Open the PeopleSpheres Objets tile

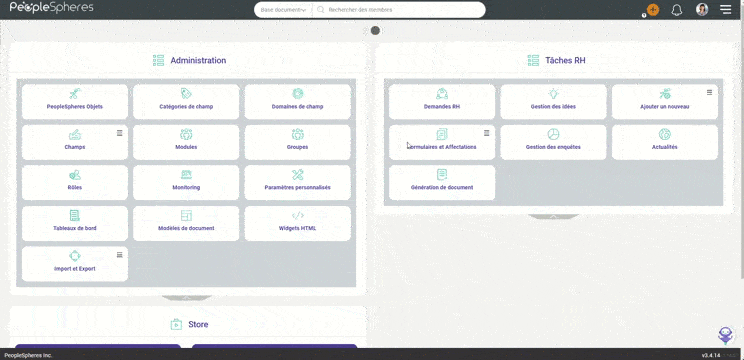75,102
